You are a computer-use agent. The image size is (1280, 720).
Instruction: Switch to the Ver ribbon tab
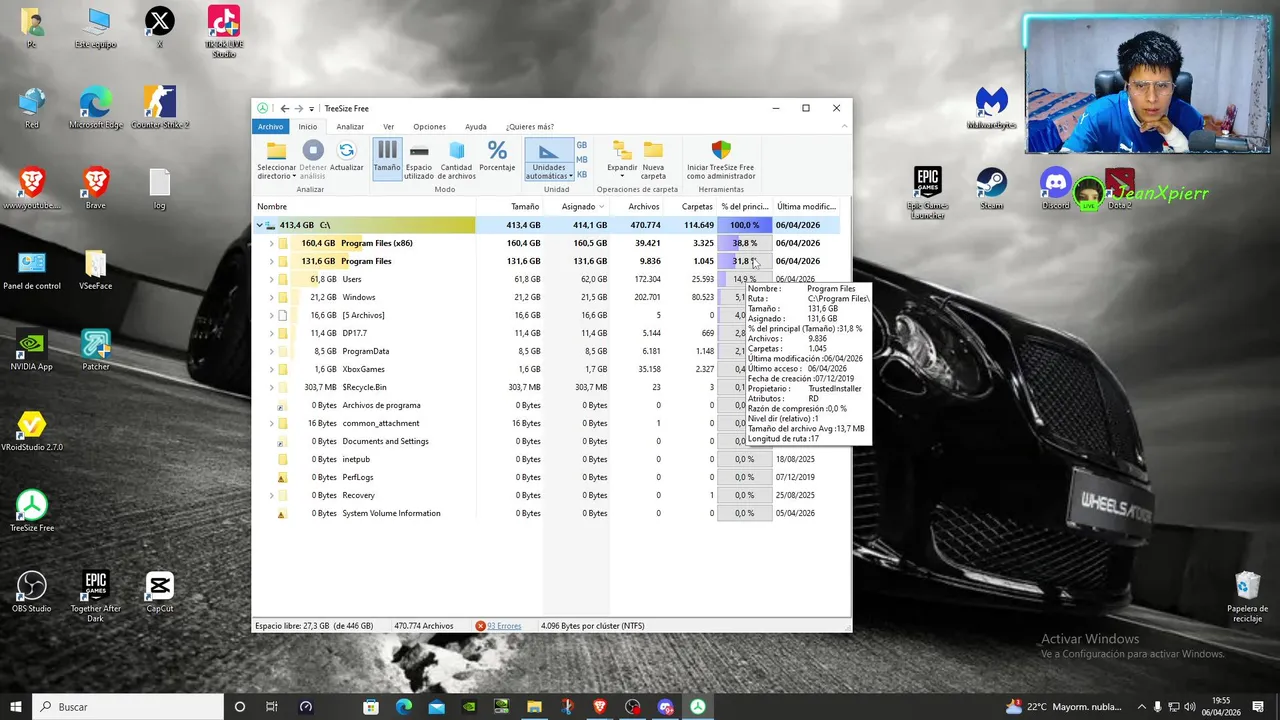(388, 127)
